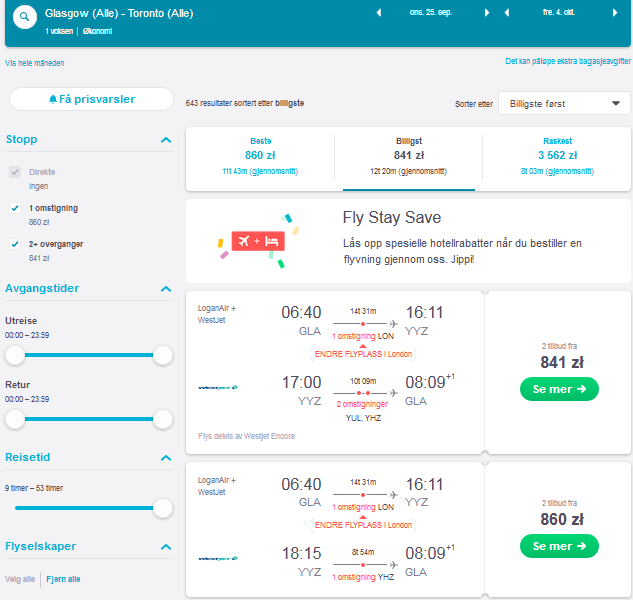
Task: Select the Raskest 3 562 zł tab
Action: point(557,156)
